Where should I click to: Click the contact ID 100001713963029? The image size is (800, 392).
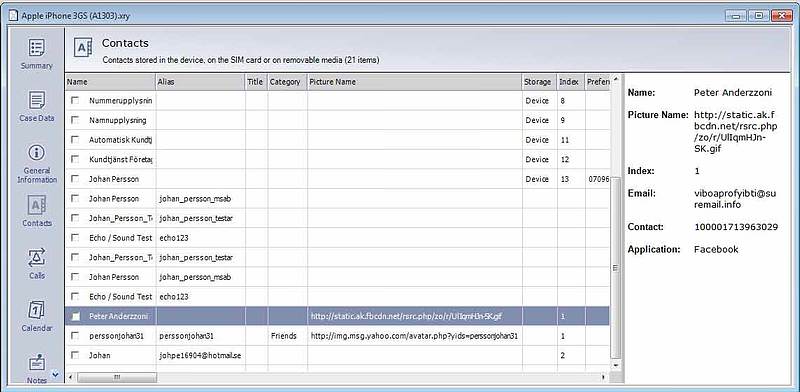(x=736, y=227)
